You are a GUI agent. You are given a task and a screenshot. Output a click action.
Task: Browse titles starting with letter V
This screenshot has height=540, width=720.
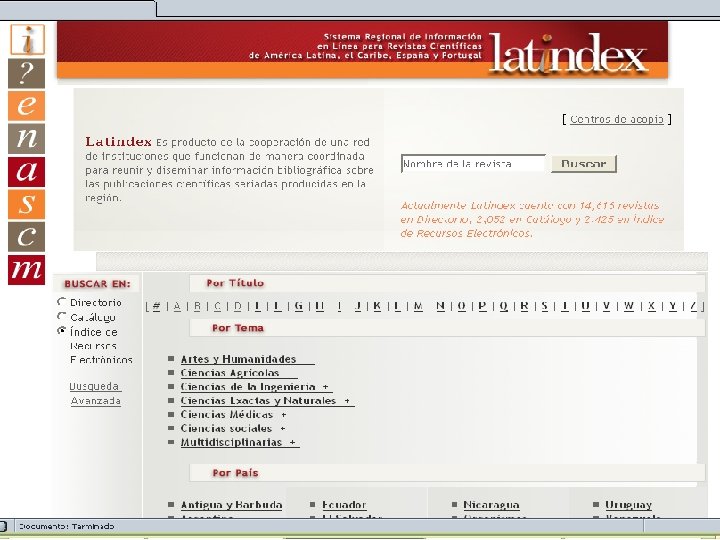tap(607, 306)
